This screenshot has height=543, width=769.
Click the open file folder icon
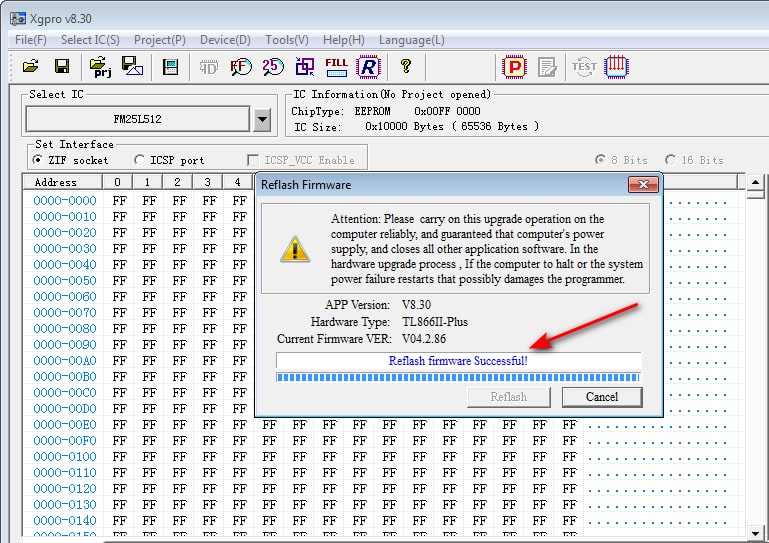(30, 67)
